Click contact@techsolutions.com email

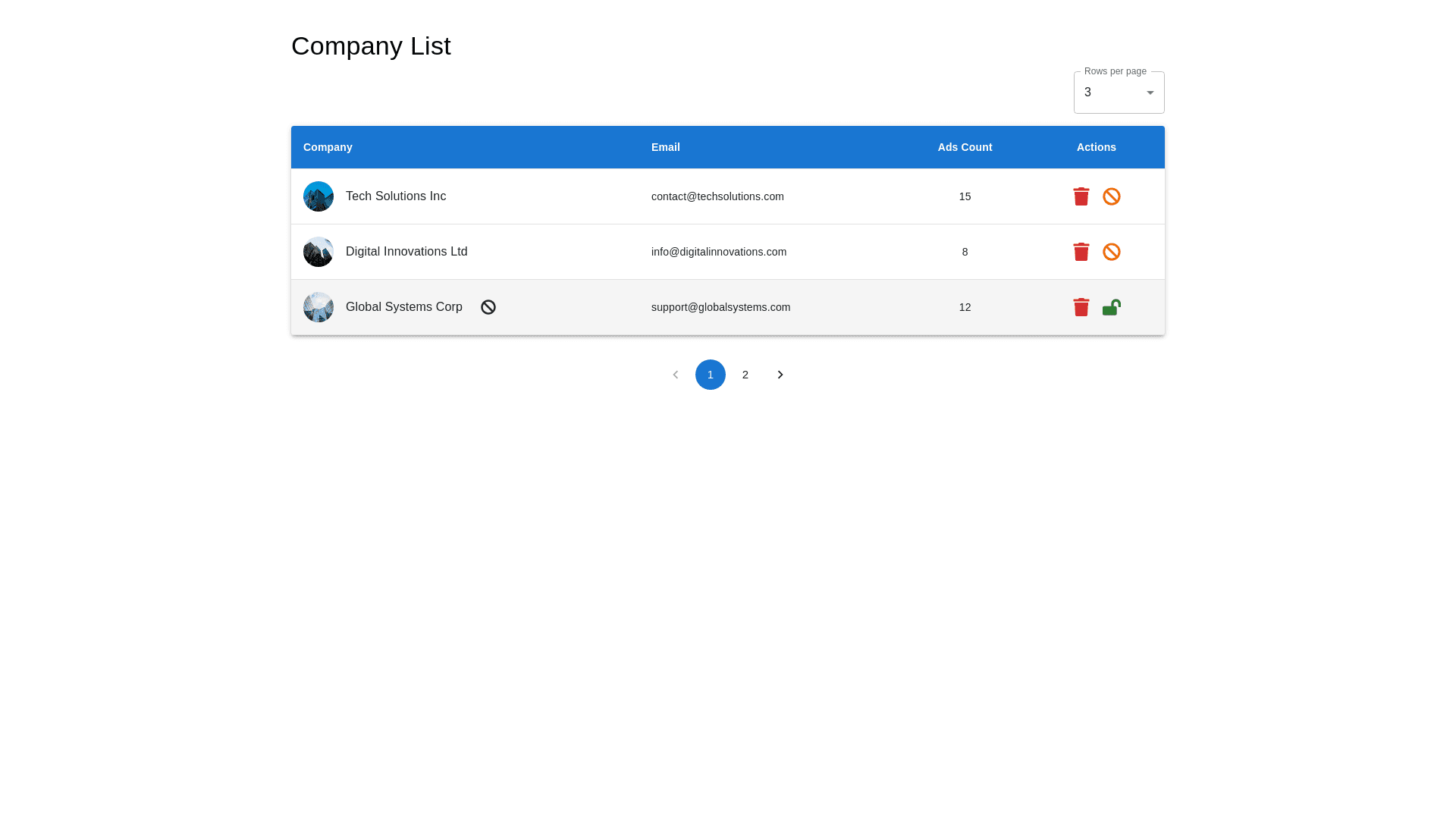point(717,196)
